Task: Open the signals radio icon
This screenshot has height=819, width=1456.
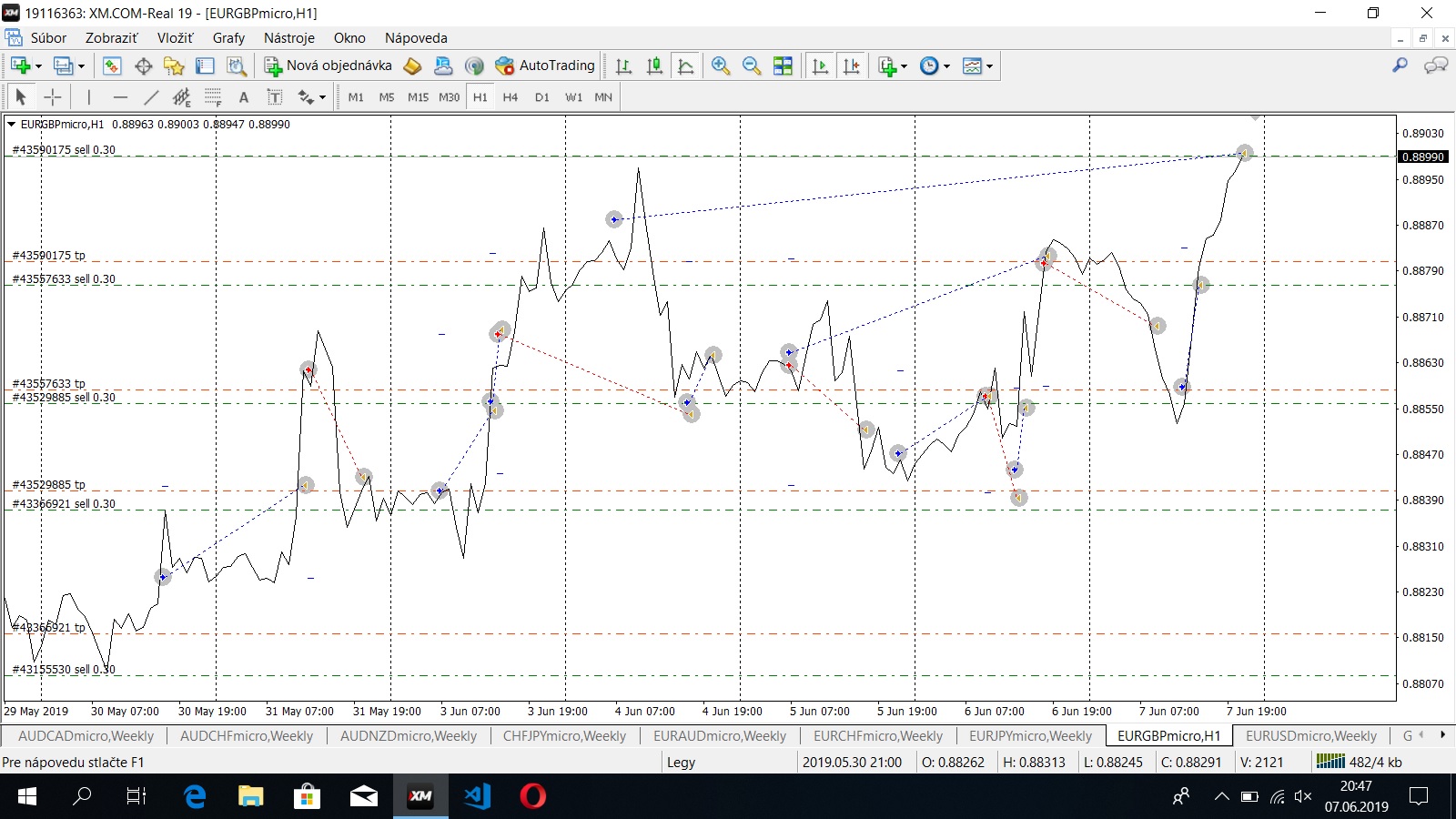Action: click(x=474, y=66)
